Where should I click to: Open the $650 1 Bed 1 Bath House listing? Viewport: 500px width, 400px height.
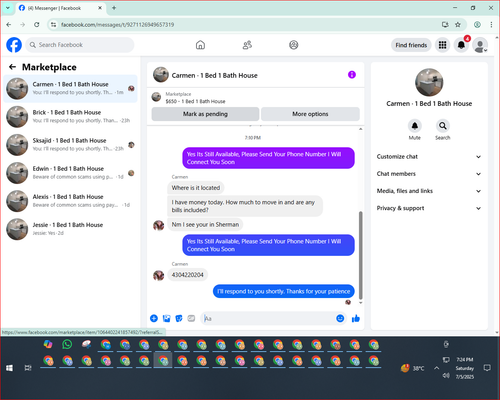[195, 101]
